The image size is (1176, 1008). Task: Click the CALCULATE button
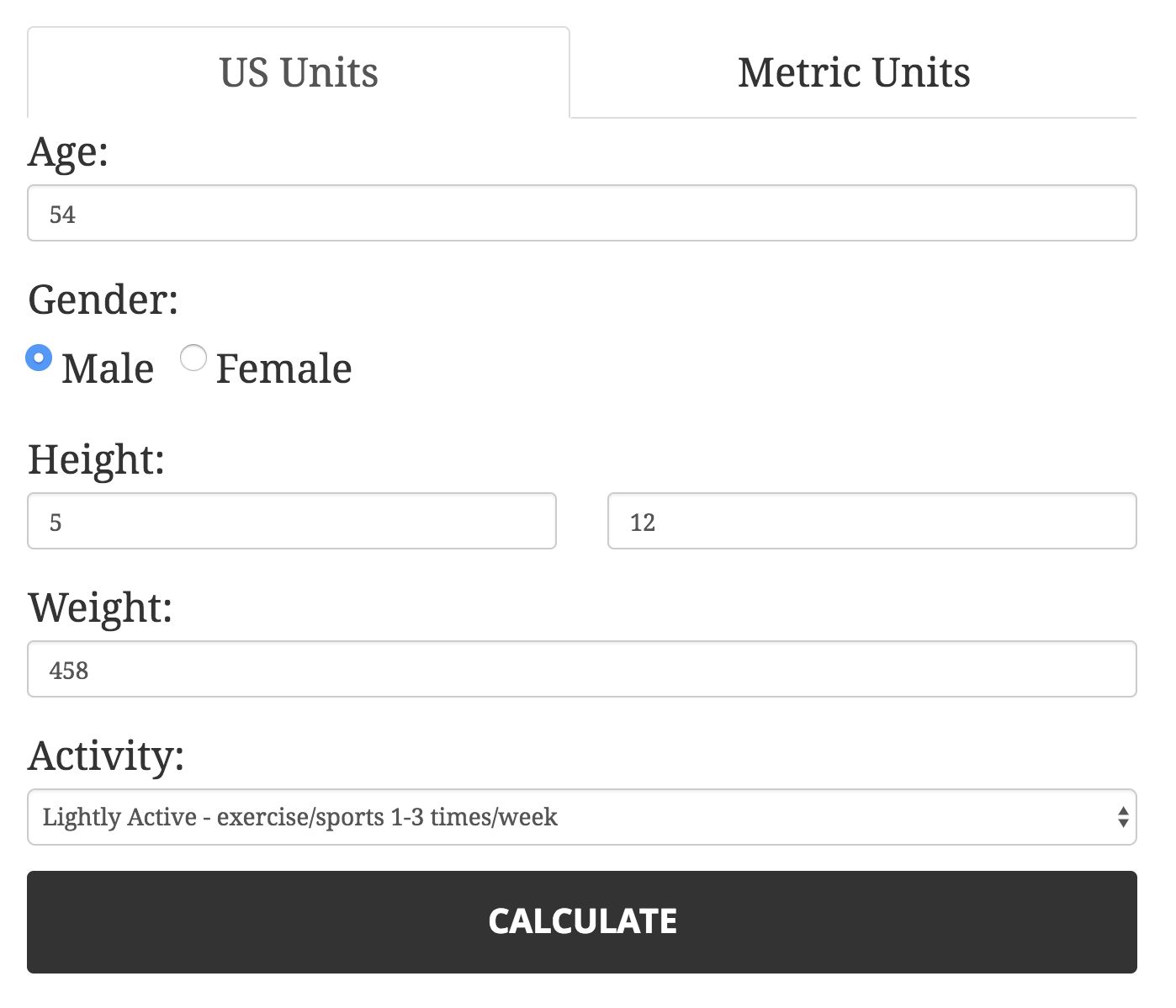581,922
